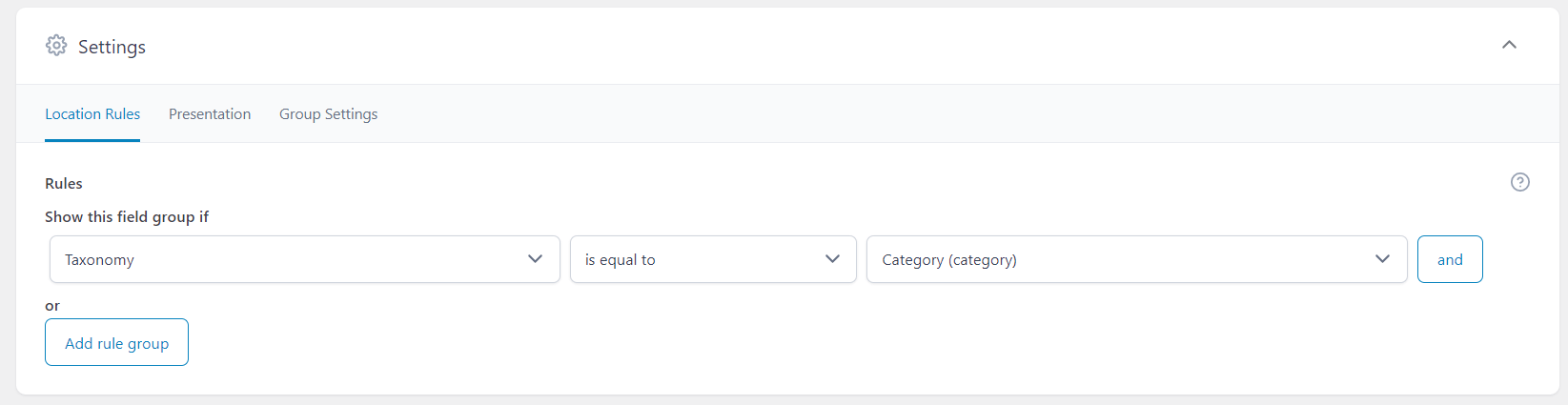The width and height of the screenshot is (1568, 405).
Task: Click the Rules section label
Action: pyautogui.click(x=64, y=183)
